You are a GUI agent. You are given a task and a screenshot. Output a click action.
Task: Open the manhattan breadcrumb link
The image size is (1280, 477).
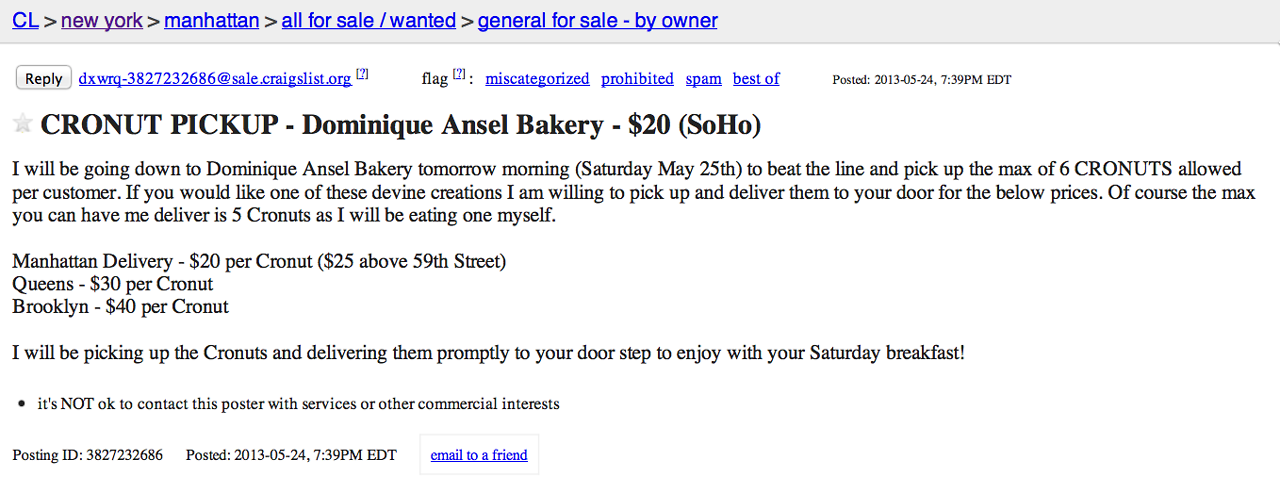[x=211, y=20]
